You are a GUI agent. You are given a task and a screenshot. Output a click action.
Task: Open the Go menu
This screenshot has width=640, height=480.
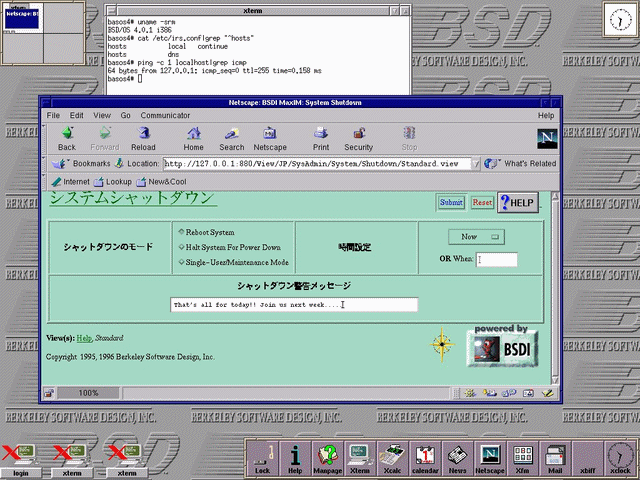[x=125, y=116]
